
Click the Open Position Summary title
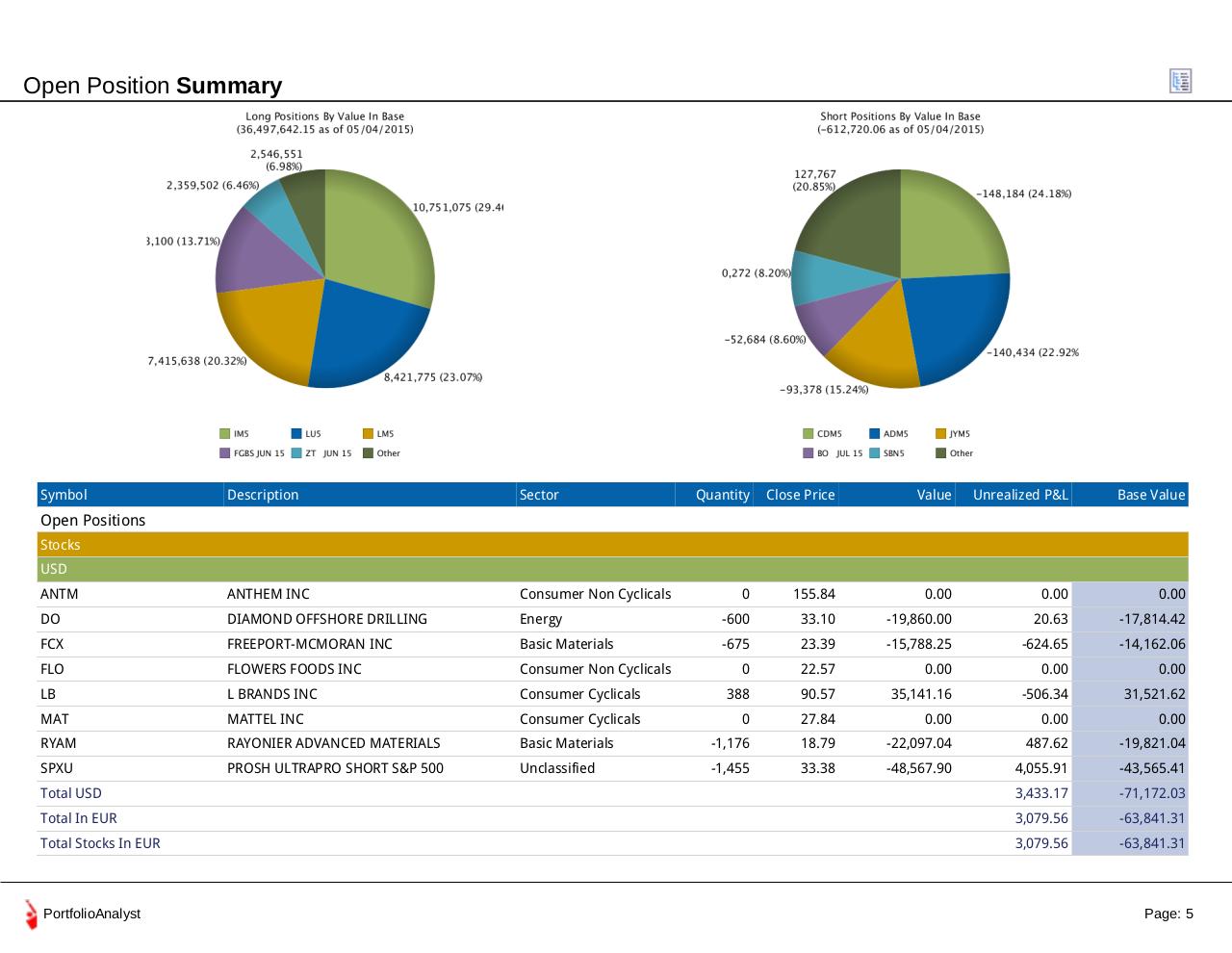pyautogui.click(x=152, y=86)
